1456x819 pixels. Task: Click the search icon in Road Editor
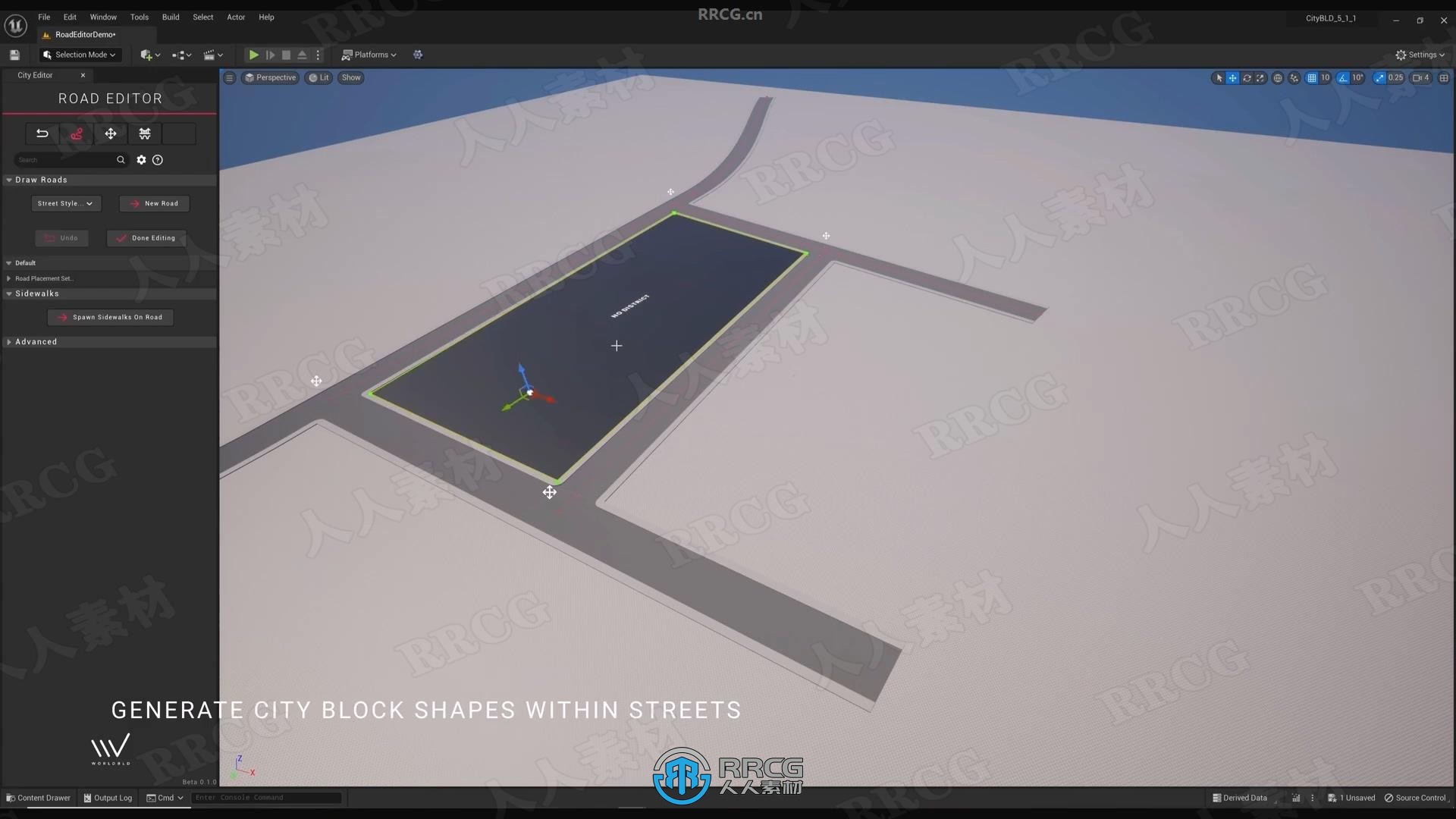coord(121,159)
